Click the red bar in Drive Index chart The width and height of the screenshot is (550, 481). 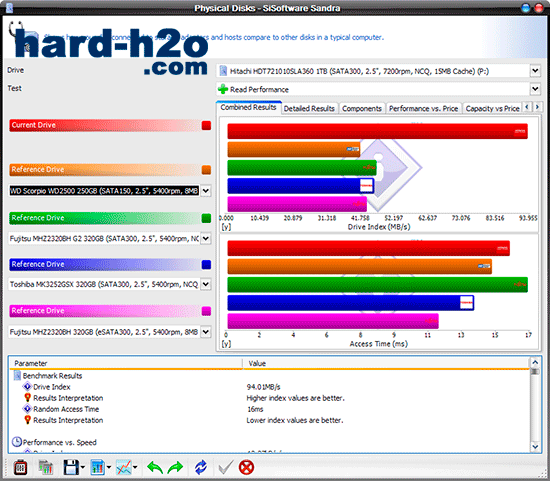pos(377,131)
